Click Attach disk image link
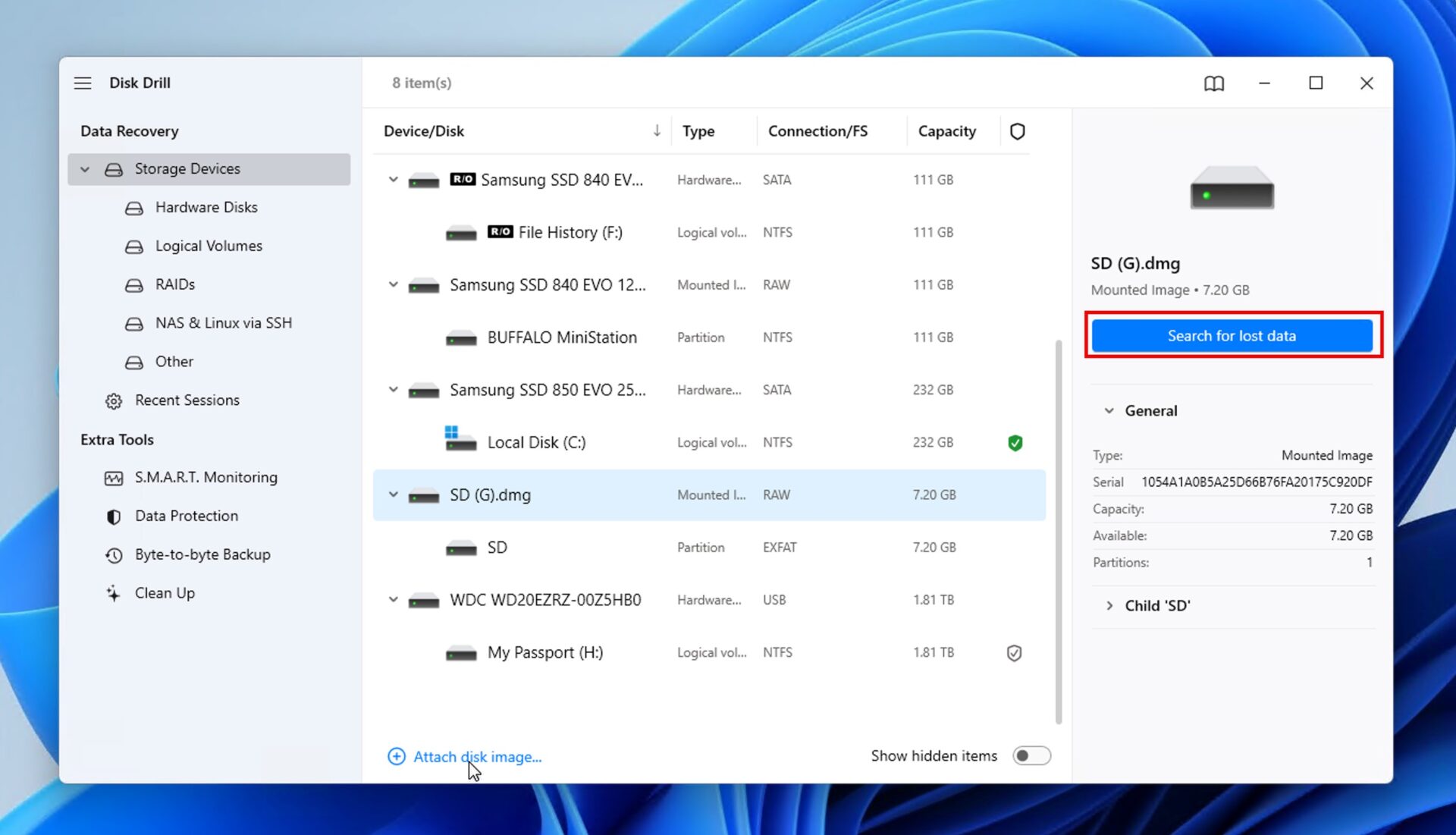Image resolution: width=1456 pixels, height=835 pixels. click(x=476, y=756)
